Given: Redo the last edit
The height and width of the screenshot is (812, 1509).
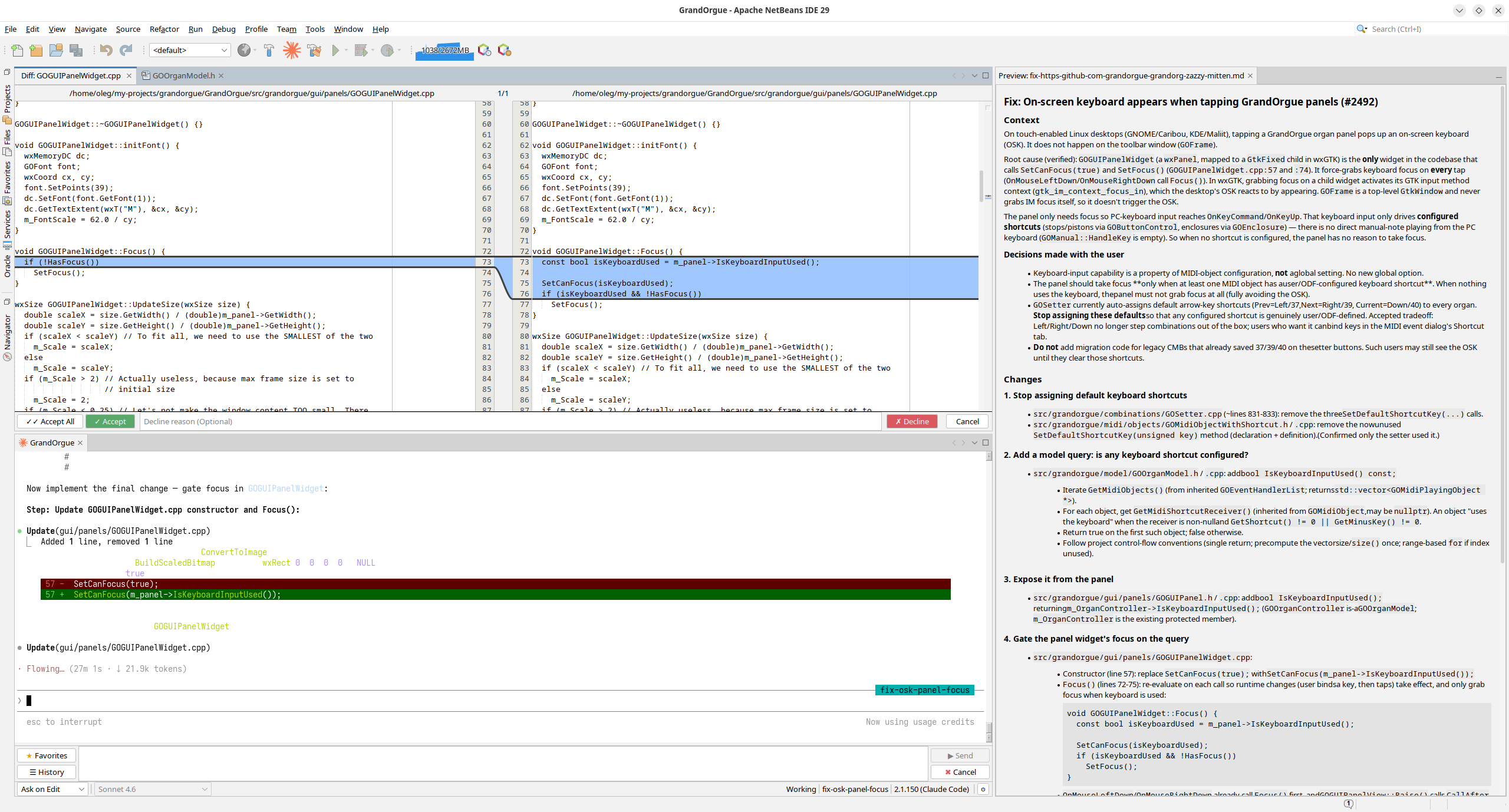Looking at the screenshot, I should tap(126, 51).
